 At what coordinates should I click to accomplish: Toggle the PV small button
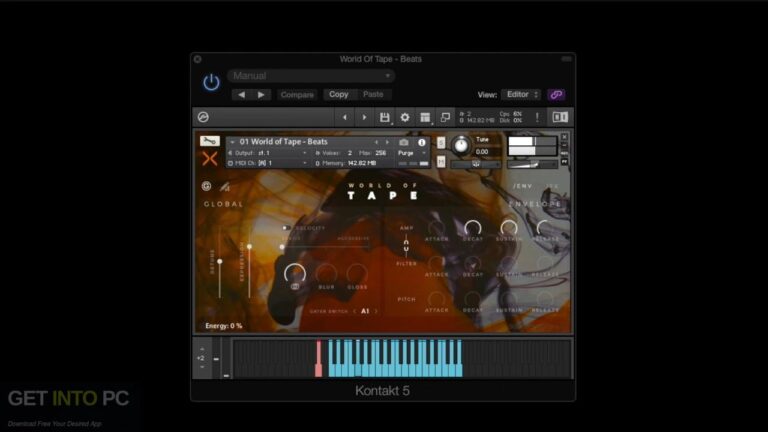pyautogui.click(x=564, y=161)
